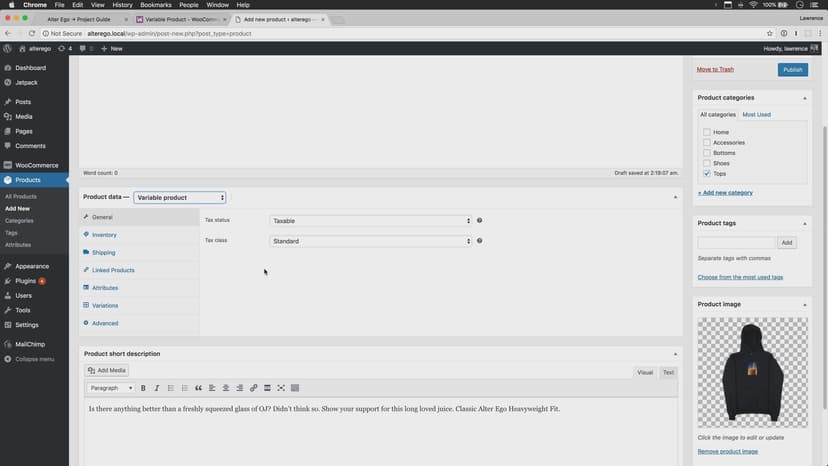828x466 pixels.
Task: Open the toolbar toggle (kitchen sink) icon
Action: 295,388
